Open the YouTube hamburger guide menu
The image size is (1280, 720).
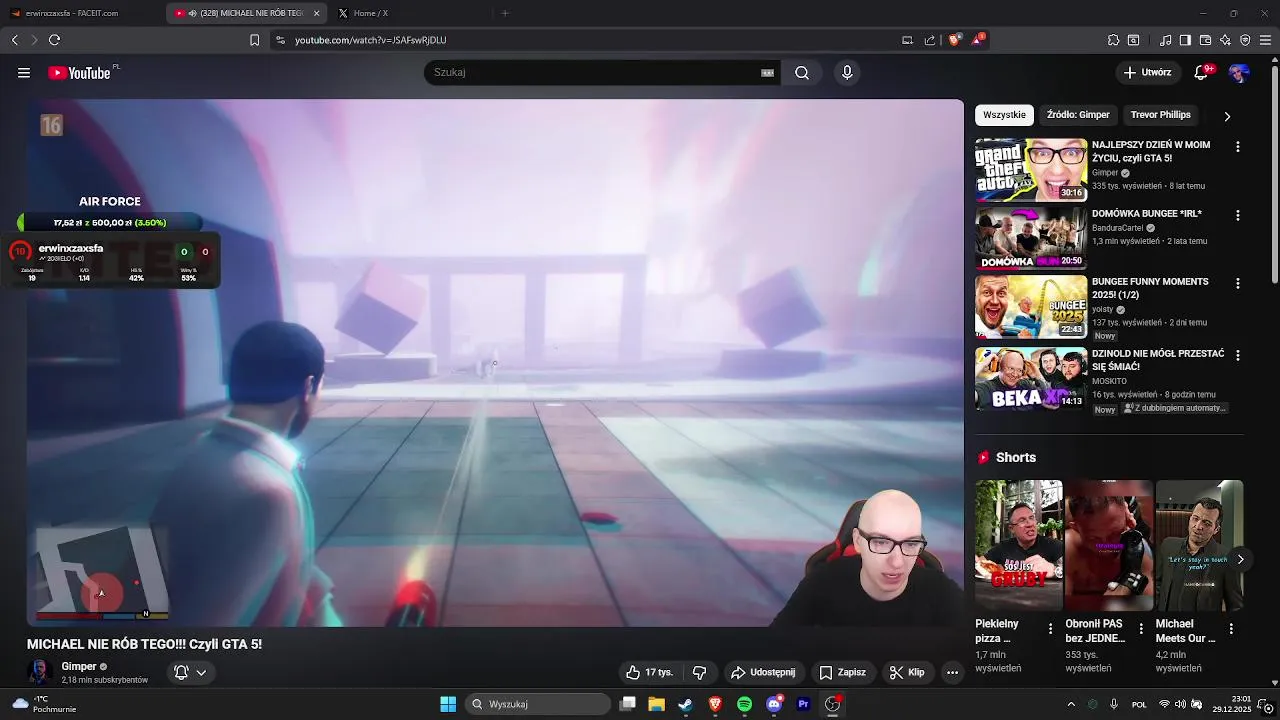click(x=24, y=73)
